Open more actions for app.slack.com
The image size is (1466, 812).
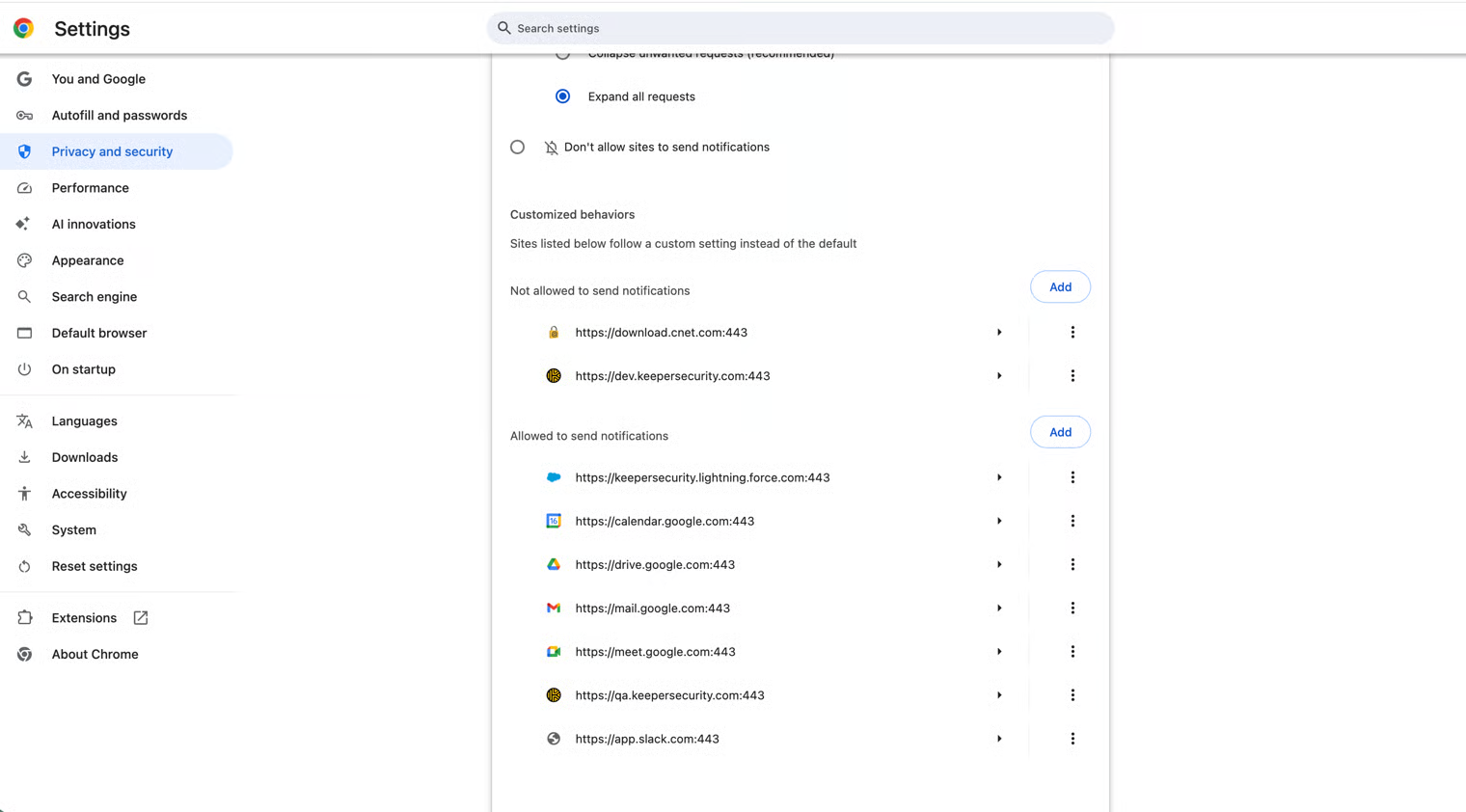click(1072, 739)
